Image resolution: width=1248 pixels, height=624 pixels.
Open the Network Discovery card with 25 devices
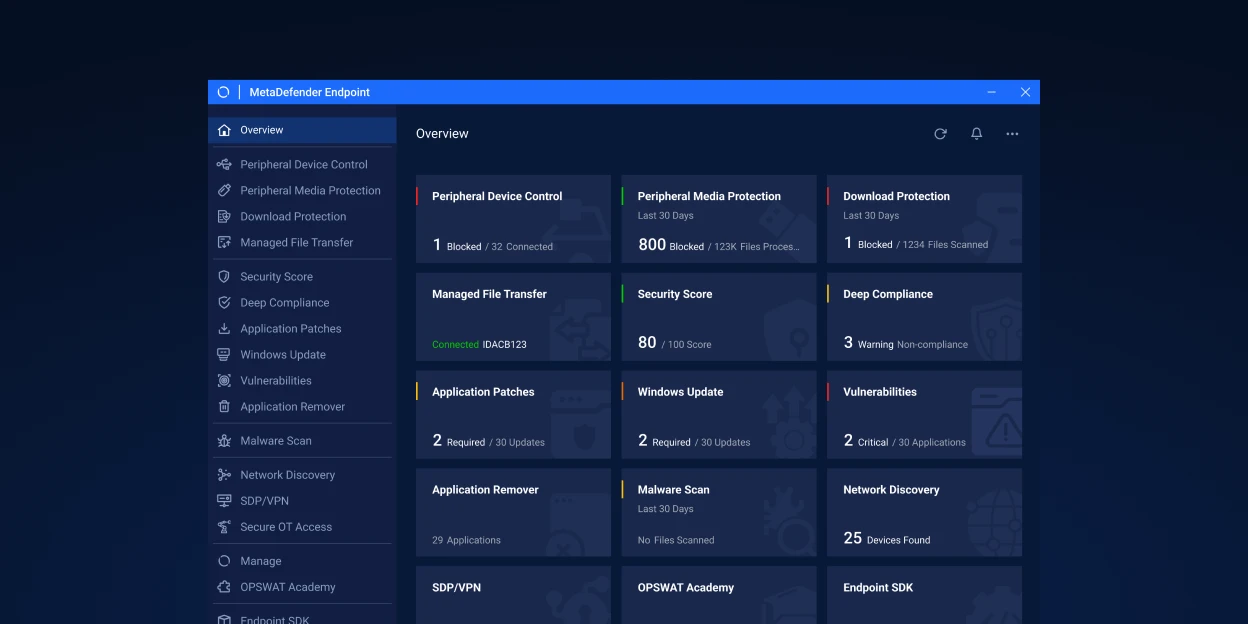coord(923,513)
